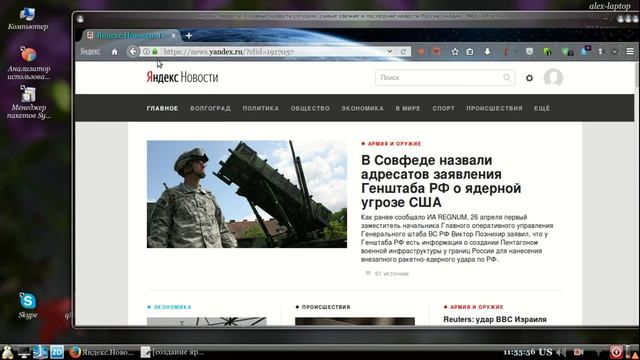Click the green padlock security icon
This screenshot has height=360, width=640.
(x=155, y=52)
